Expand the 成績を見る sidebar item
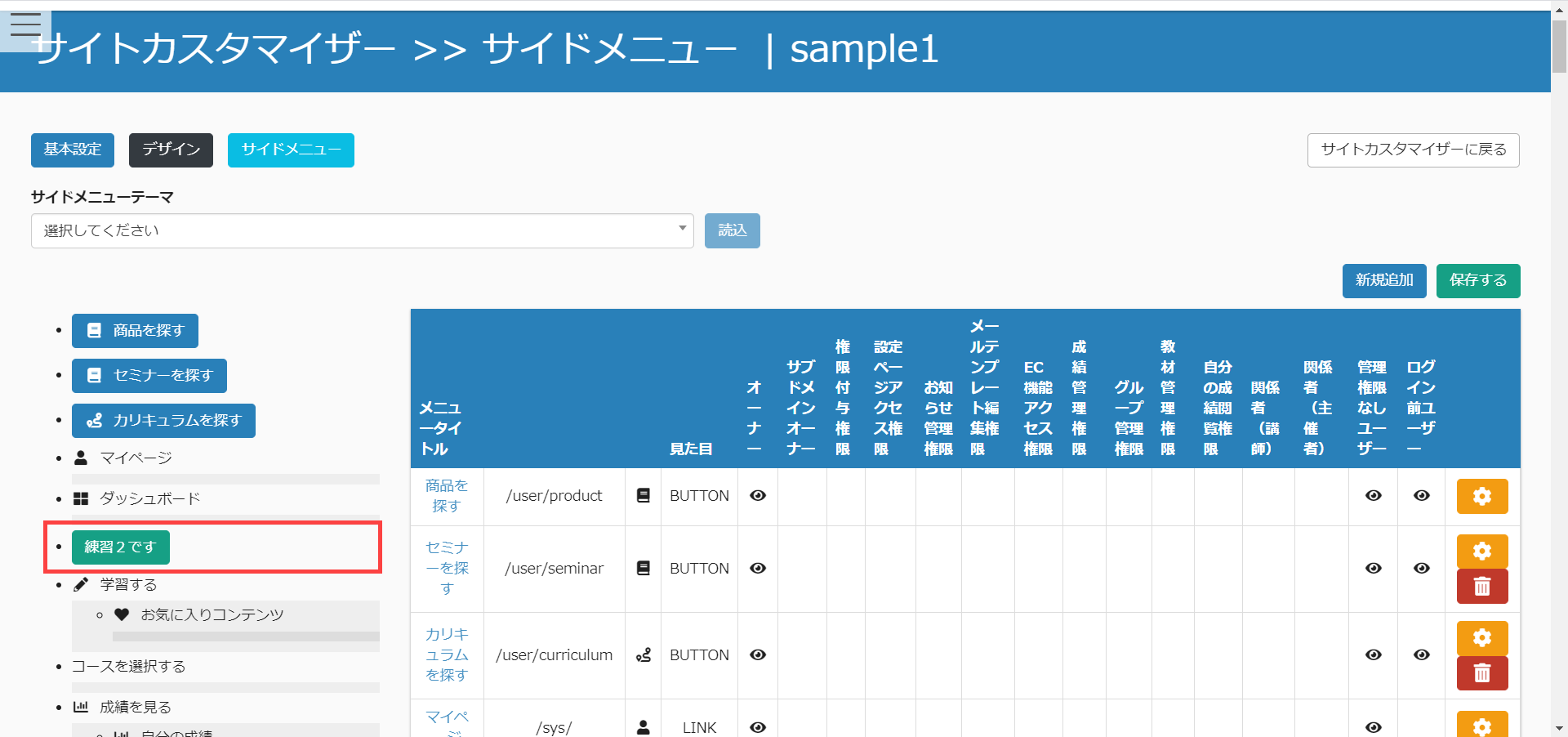 click(135, 708)
